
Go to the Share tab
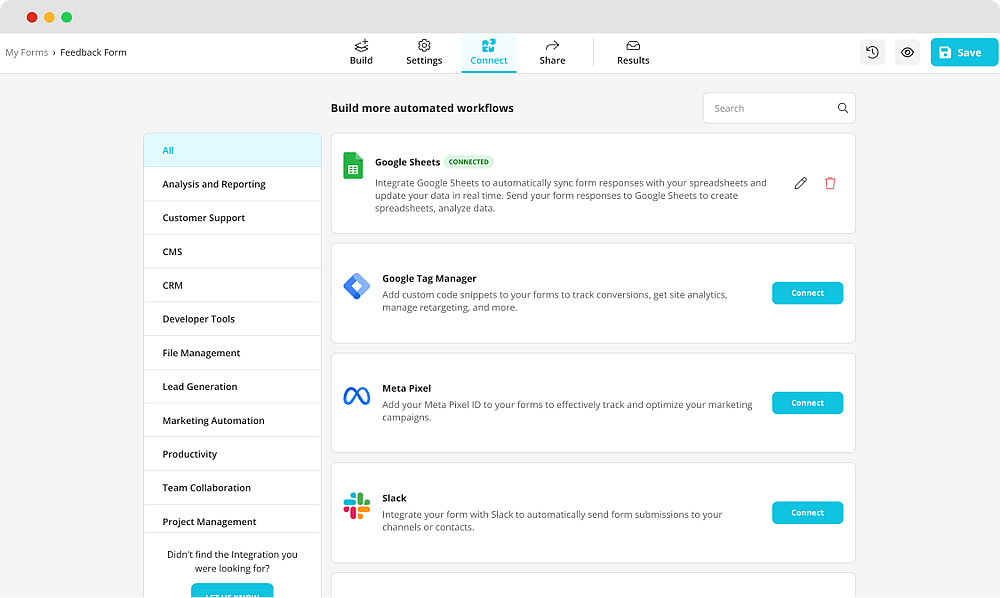tap(552, 53)
